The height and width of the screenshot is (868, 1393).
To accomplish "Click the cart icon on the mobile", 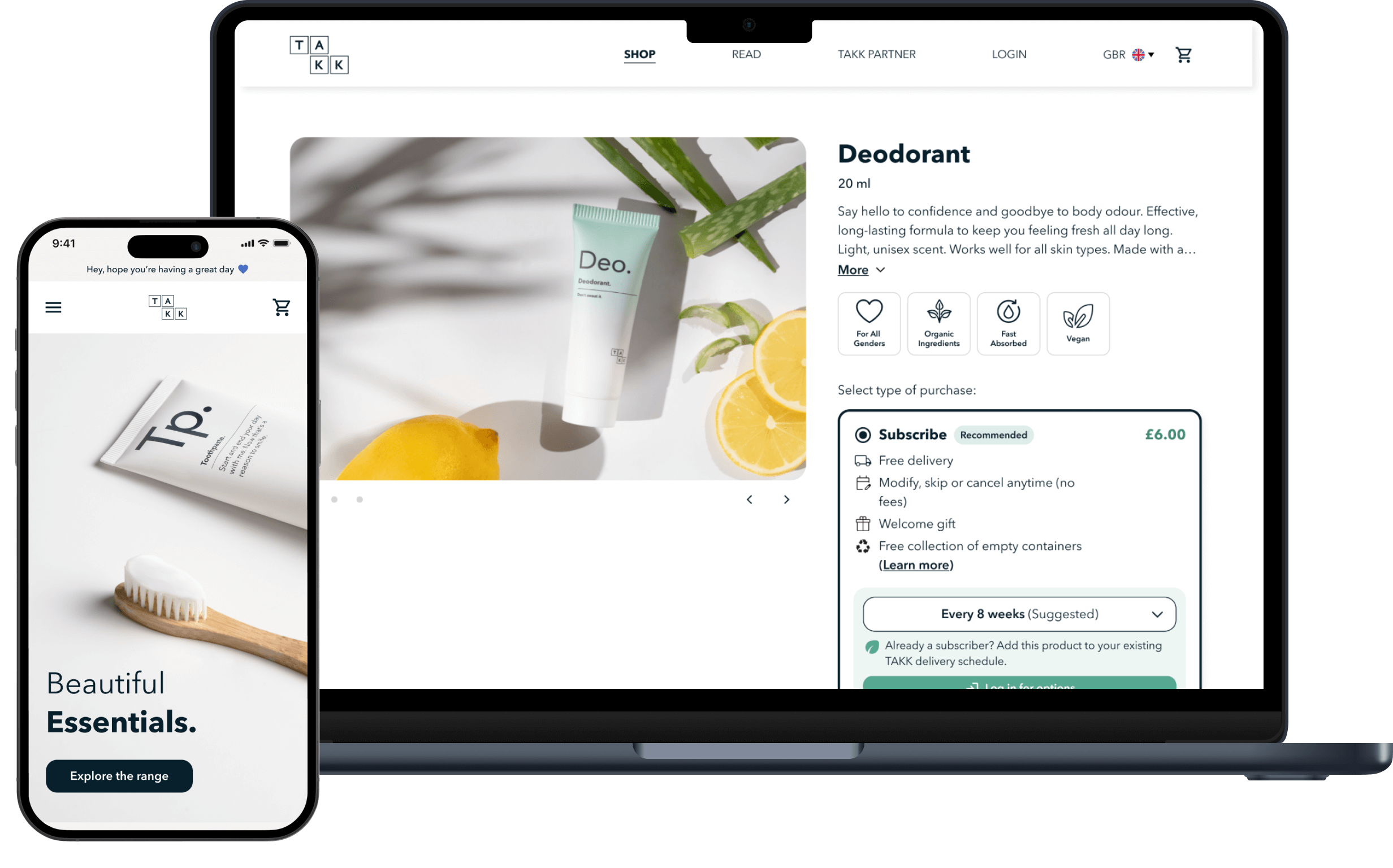I will click(x=281, y=307).
